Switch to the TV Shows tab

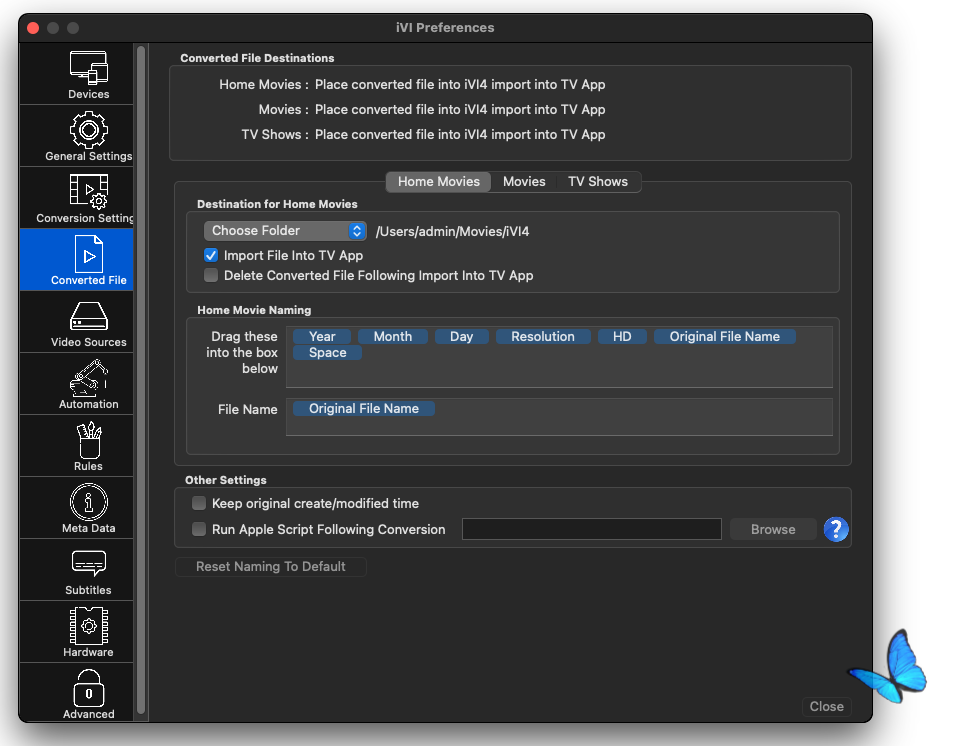click(598, 182)
